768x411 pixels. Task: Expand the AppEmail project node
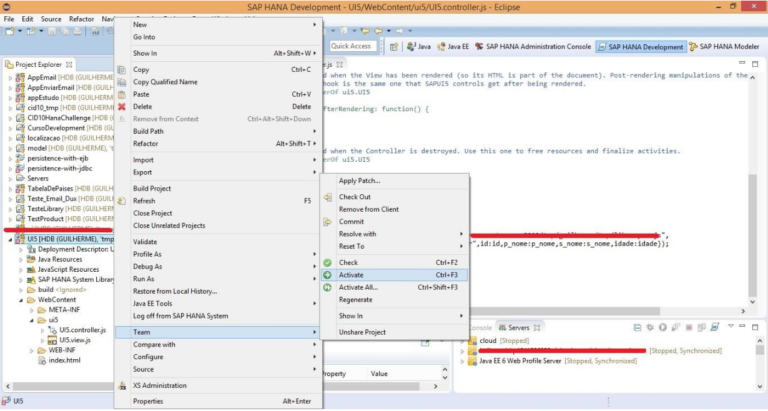coord(9,77)
